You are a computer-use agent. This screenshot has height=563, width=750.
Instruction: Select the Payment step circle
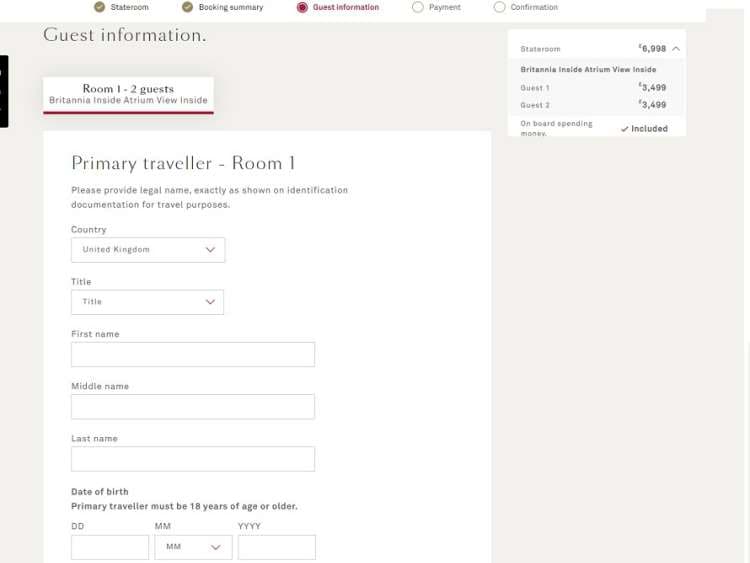click(418, 7)
